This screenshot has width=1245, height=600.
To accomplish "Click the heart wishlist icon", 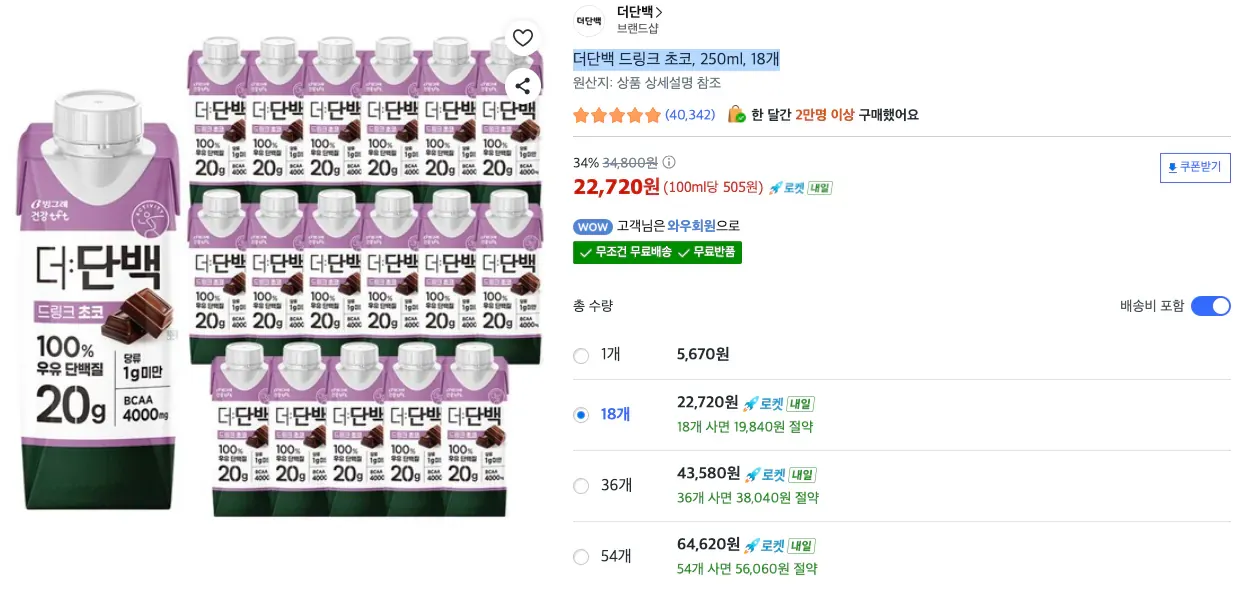I will pos(522,37).
